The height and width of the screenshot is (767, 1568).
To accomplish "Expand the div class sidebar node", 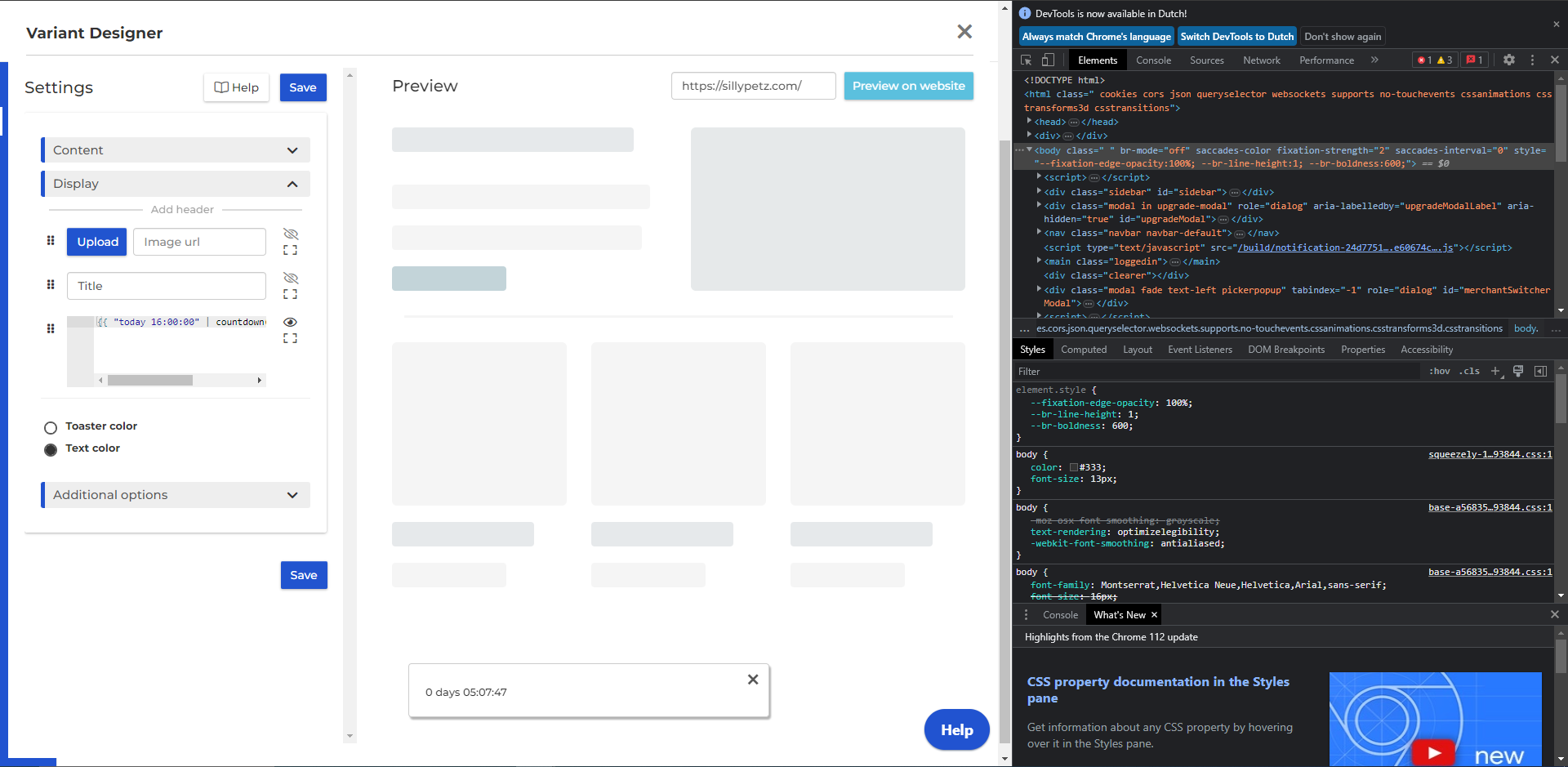I will click(x=1039, y=192).
